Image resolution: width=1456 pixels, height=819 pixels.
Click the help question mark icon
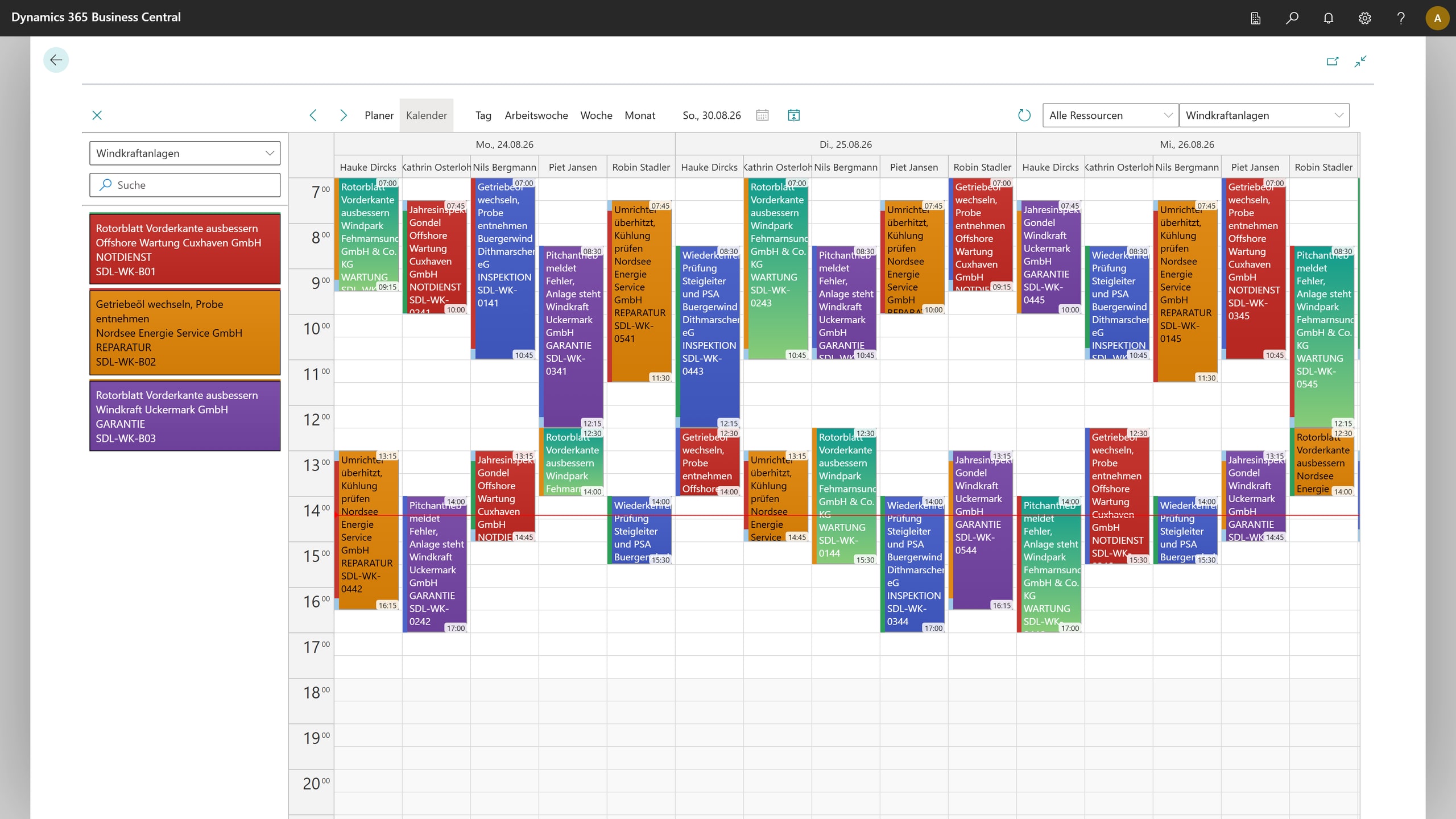pyautogui.click(x=1401, y=18)
